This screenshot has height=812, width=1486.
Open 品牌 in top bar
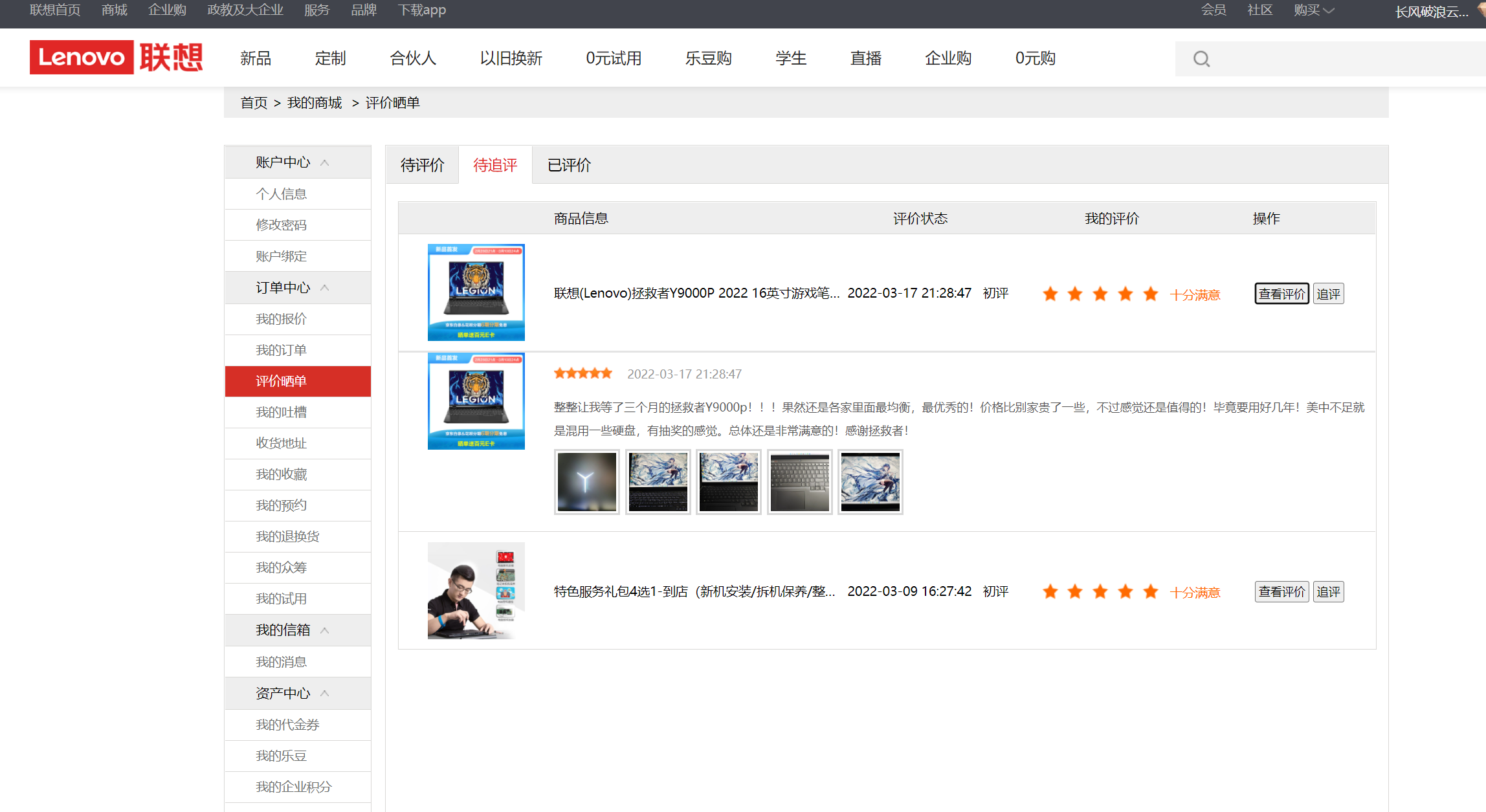364,10
